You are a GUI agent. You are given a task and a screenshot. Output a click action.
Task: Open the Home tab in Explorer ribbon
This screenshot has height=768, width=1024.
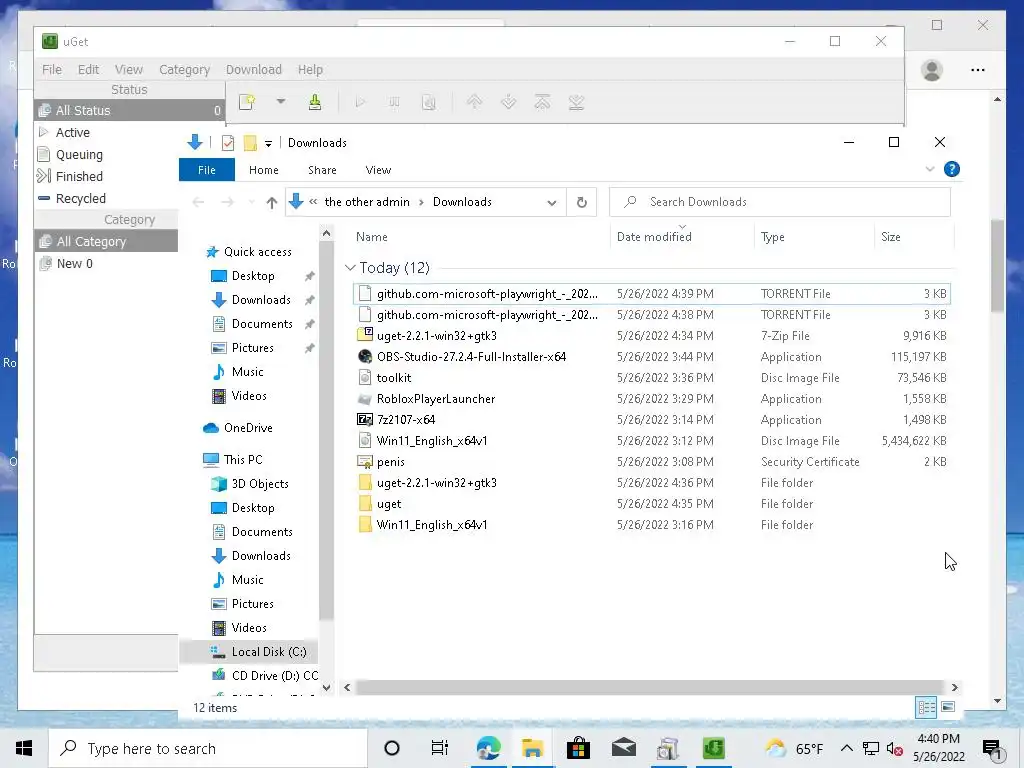coord(264,170)
